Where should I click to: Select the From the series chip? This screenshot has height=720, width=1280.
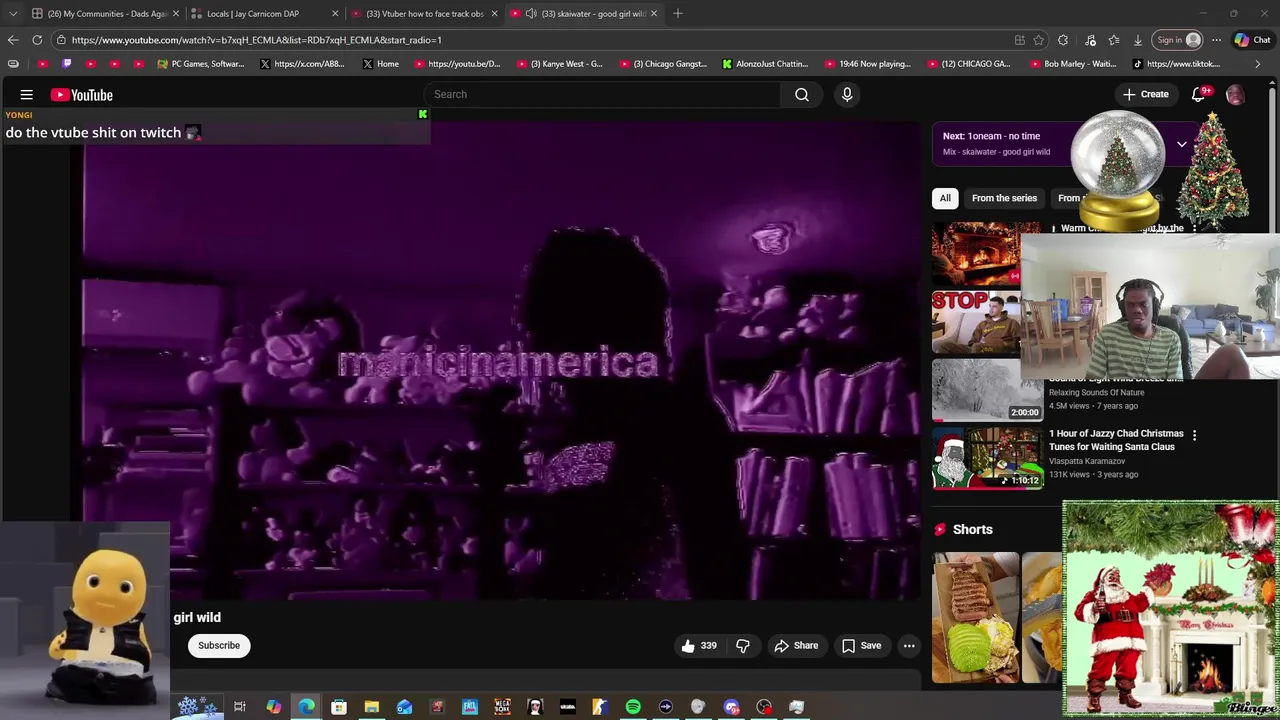1004,198
